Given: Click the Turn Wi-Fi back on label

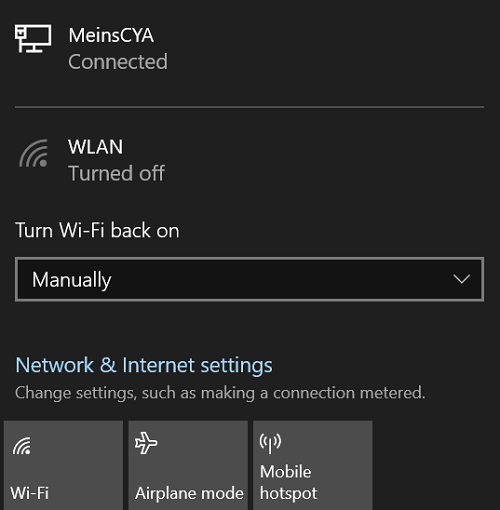Looking at the screenshot, I should coord(97,230).
